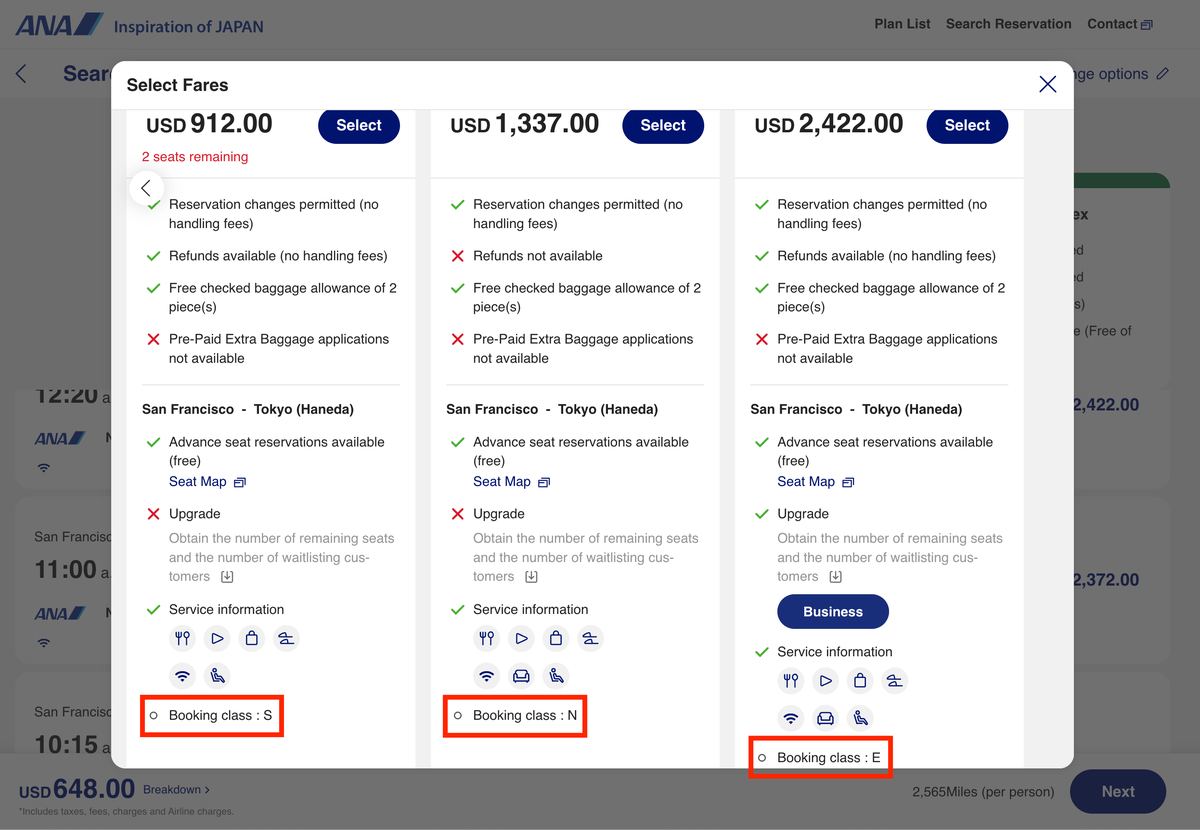
Task: Click the entertainment play icon in the USD 2,422.00 fare
Action: [825, 681]
